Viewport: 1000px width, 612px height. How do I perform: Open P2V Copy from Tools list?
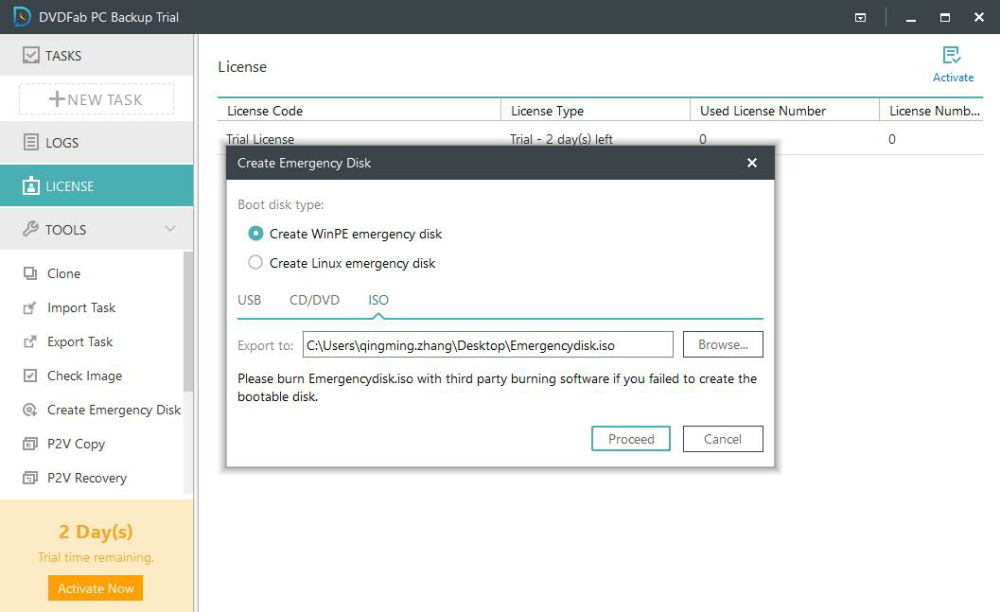(x=76, y=444)
